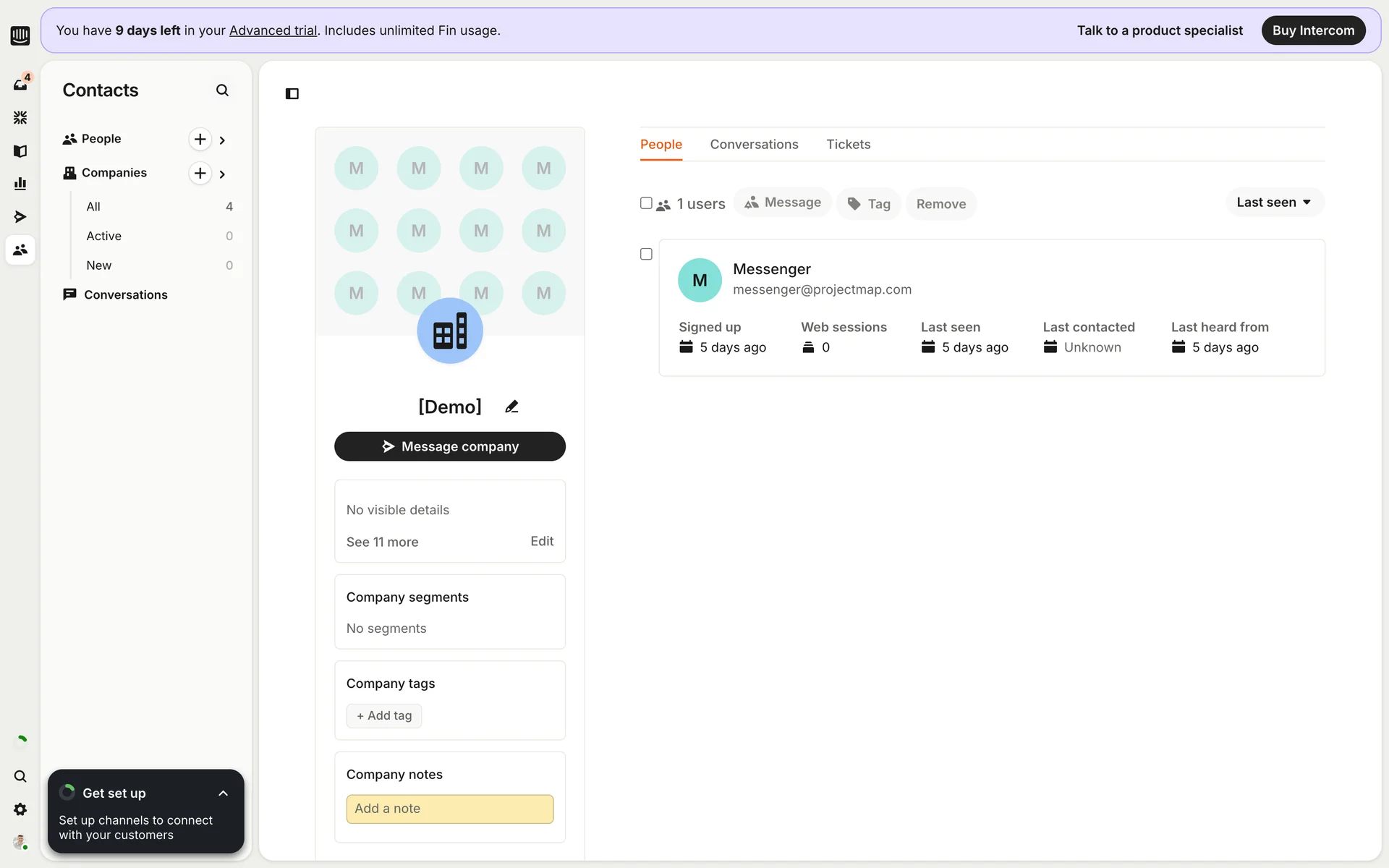Open Outbound paper plane icon in sidebar

(x=20, y=217)
